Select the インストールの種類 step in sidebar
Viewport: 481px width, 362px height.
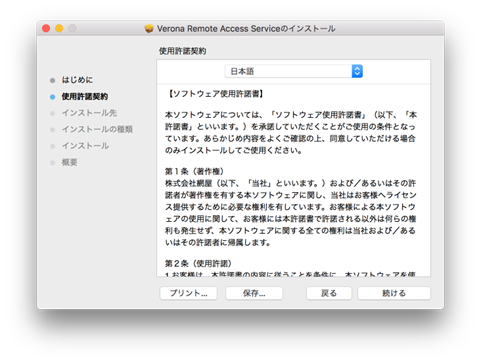(x=97, y=129)
